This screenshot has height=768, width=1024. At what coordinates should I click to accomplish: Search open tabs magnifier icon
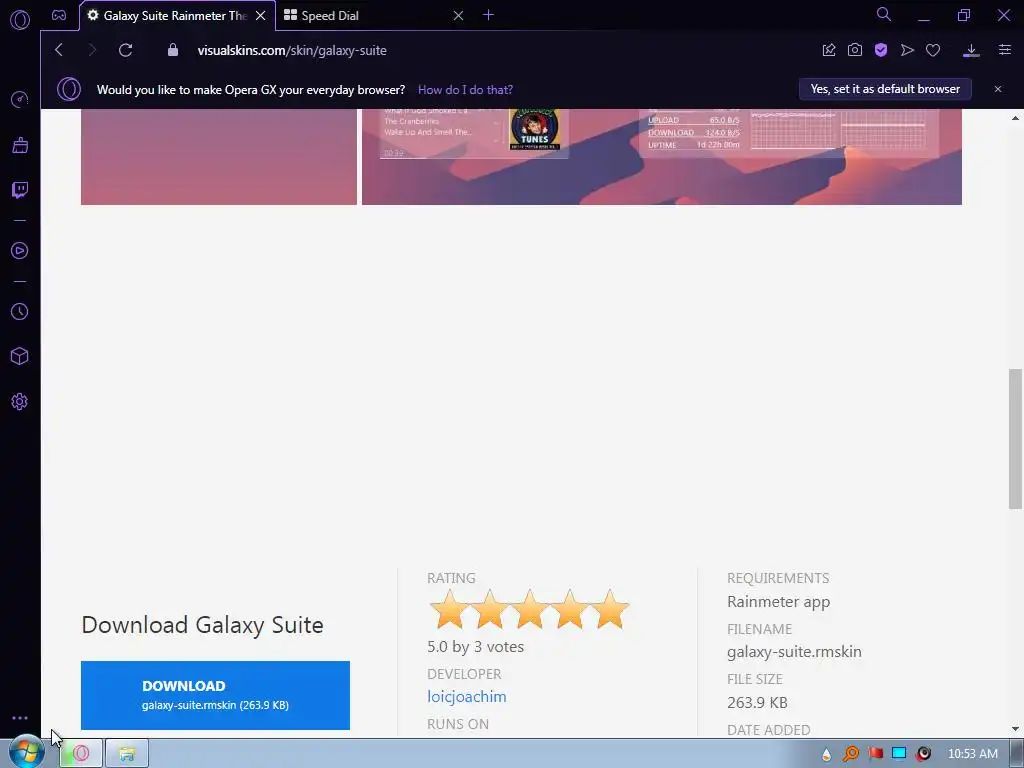click(x=884, y=14)
